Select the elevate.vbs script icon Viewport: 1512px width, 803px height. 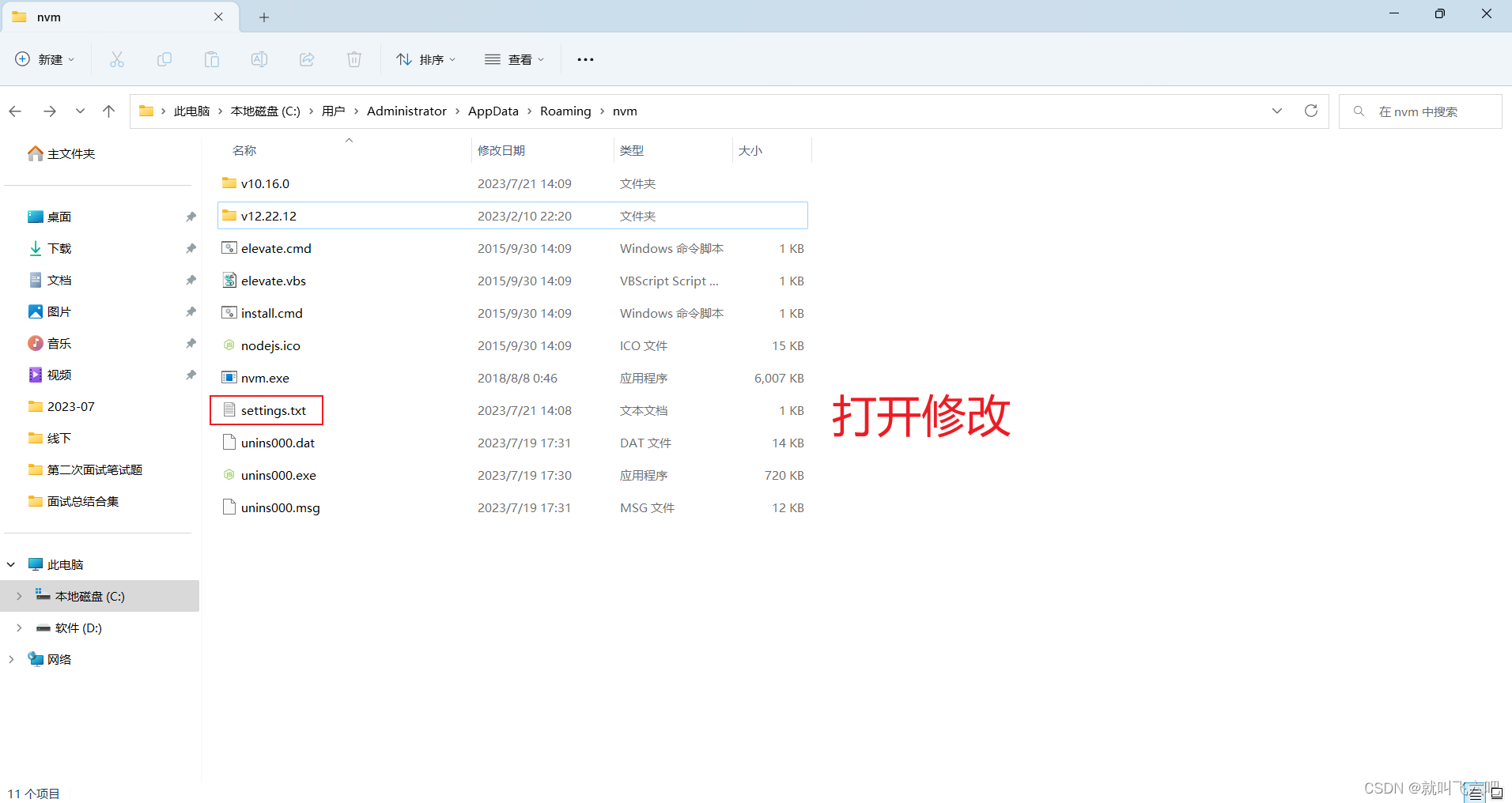click(229, 281)
